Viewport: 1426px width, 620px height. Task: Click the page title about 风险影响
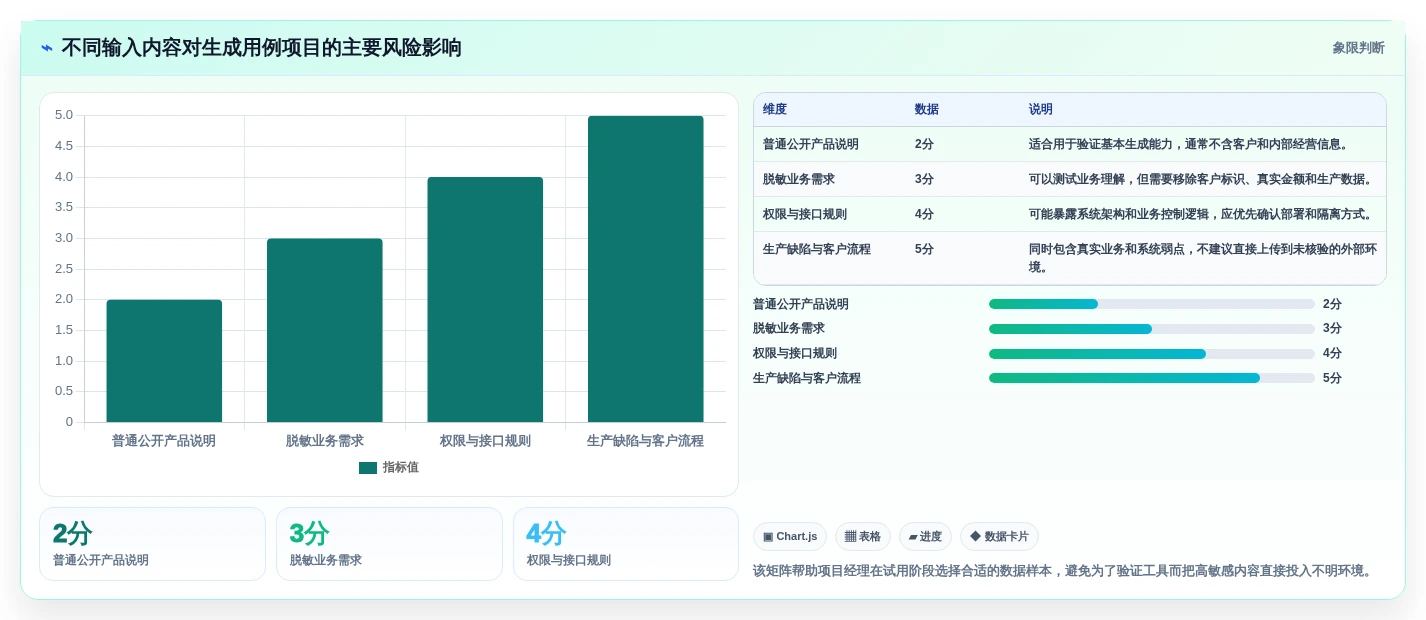point(262,48)
